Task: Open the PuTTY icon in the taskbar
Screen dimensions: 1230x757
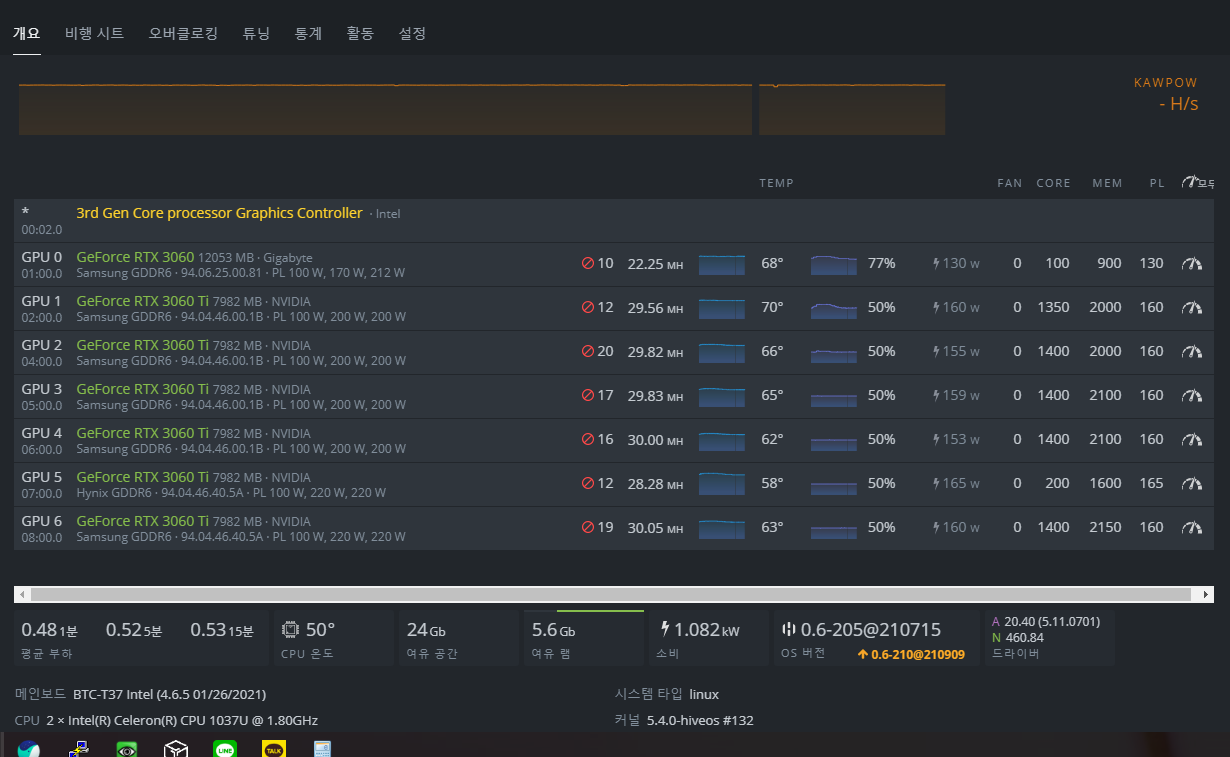Action: tap(79, 748)
